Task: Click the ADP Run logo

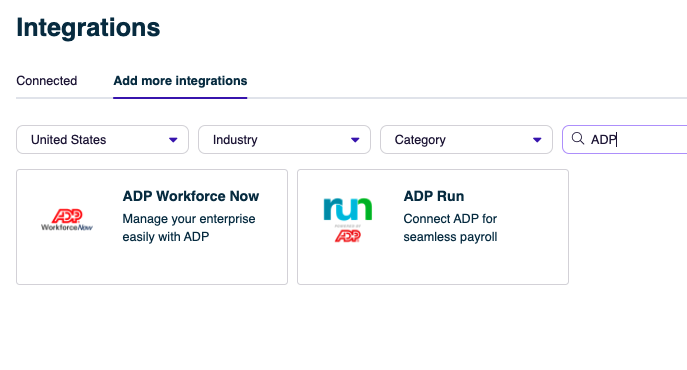Action: (348, 220)
